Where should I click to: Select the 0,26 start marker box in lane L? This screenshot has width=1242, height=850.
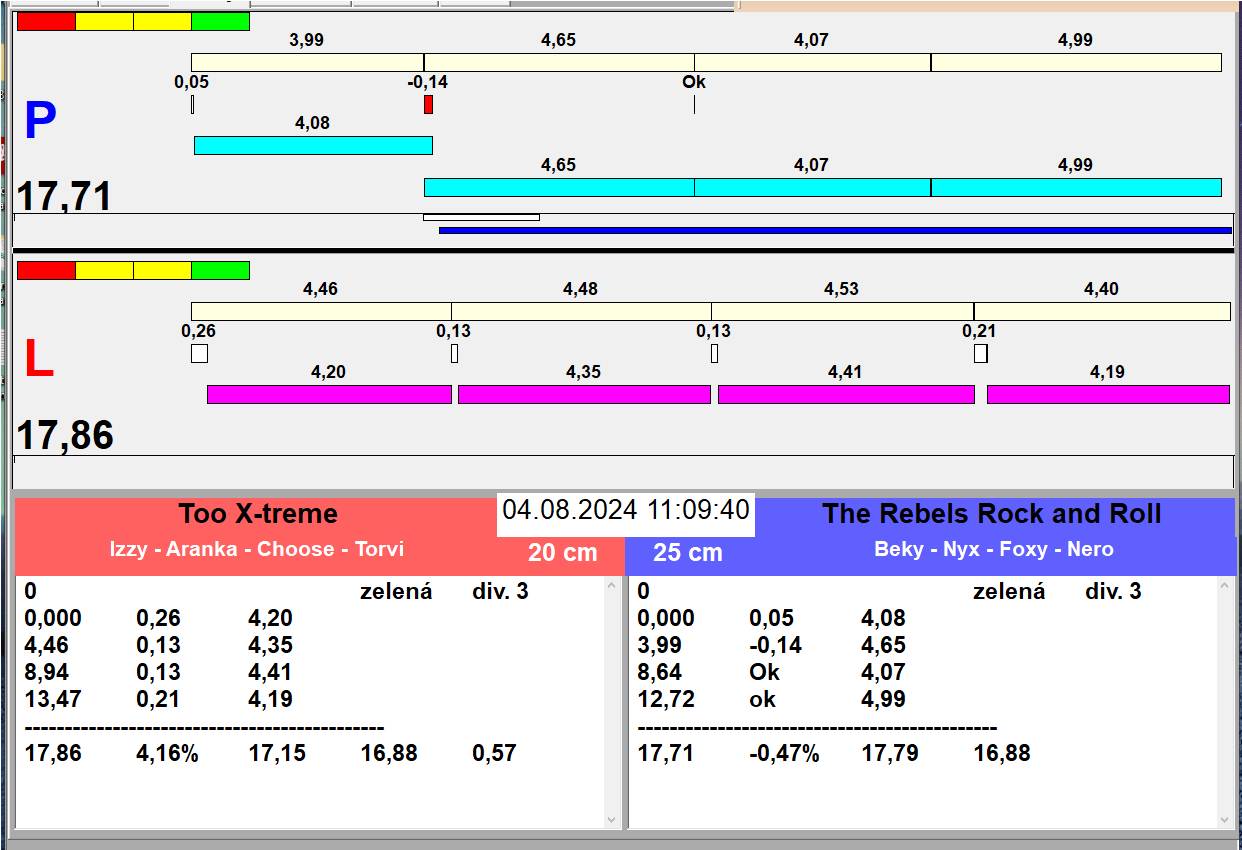pos(199,353)
